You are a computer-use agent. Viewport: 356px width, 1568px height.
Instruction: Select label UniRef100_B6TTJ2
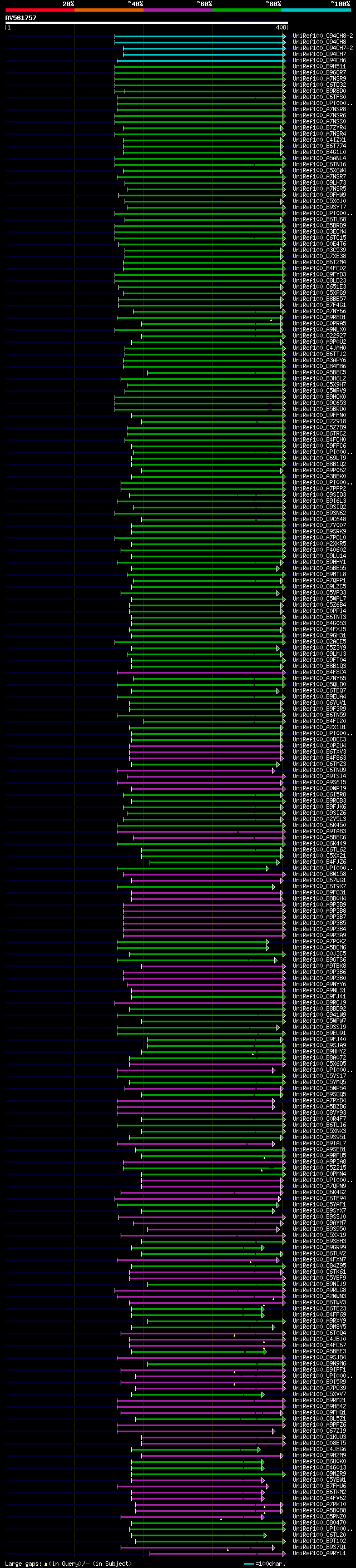click(x=319, y=354)
